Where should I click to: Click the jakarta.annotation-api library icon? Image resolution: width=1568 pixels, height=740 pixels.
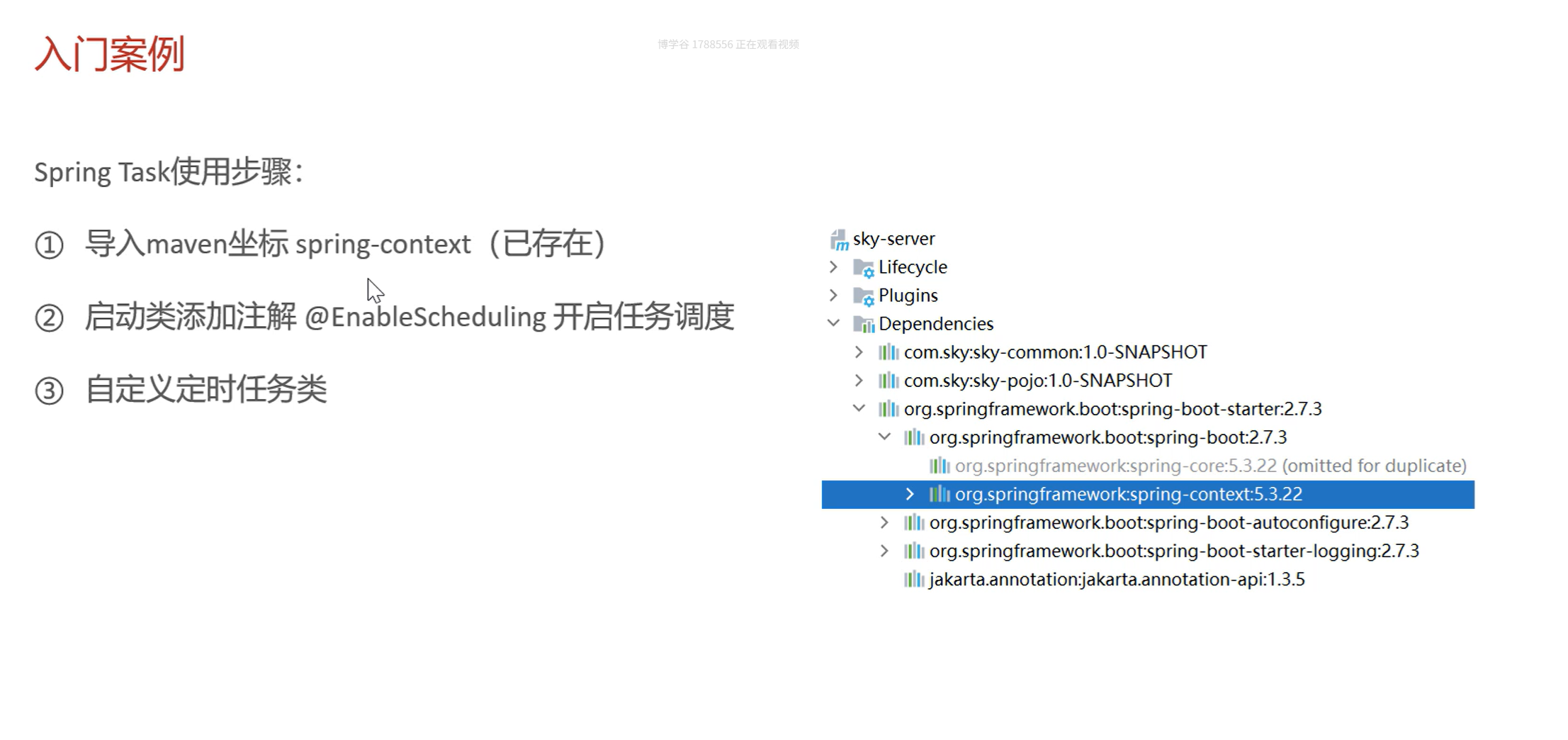click(914, 579)
